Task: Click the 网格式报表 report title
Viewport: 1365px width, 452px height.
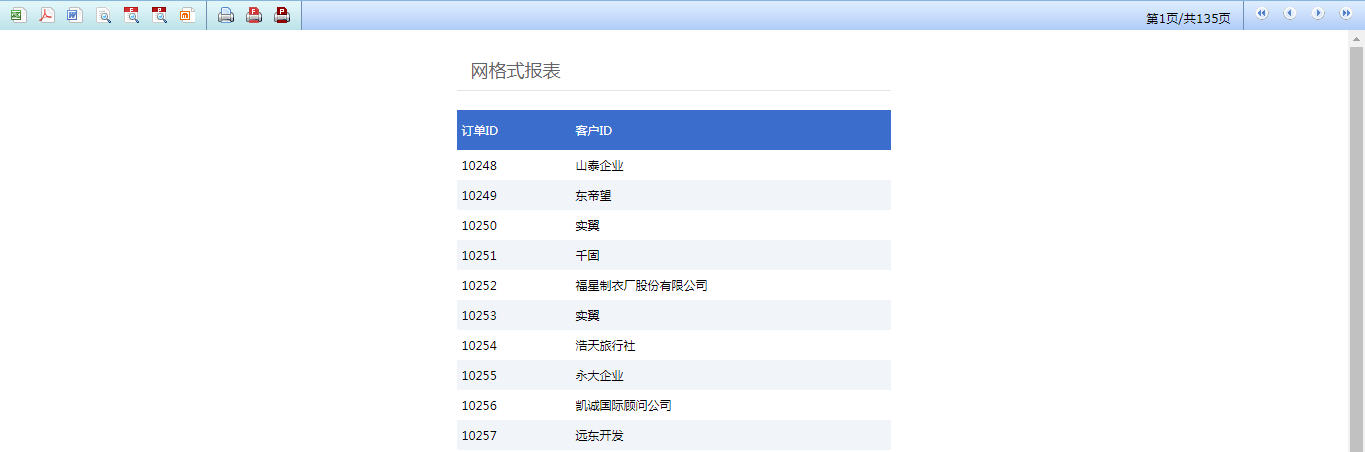Action: pyautogui.click(x=516, y=71)
